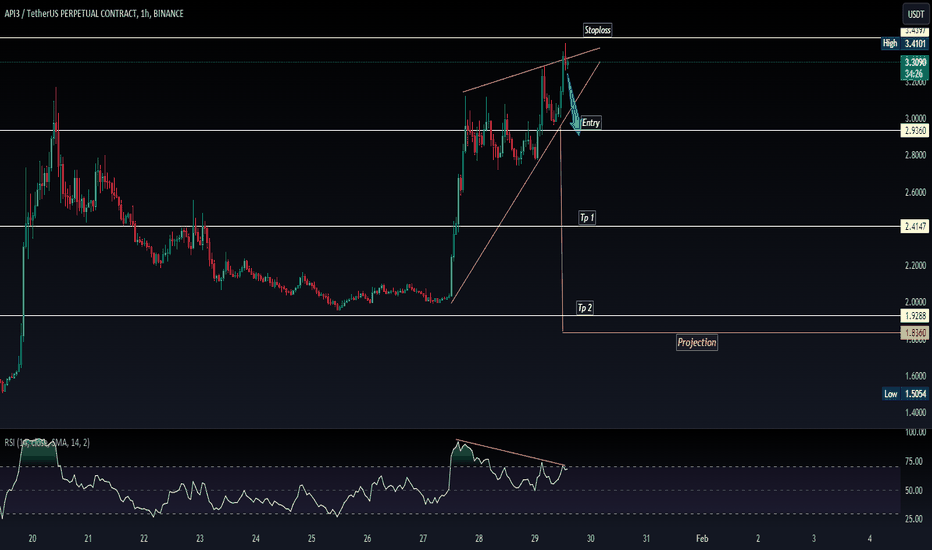This screenshot has height=550, width=932.
Task: Click the 2.4147 price tag
Action: 915,226
